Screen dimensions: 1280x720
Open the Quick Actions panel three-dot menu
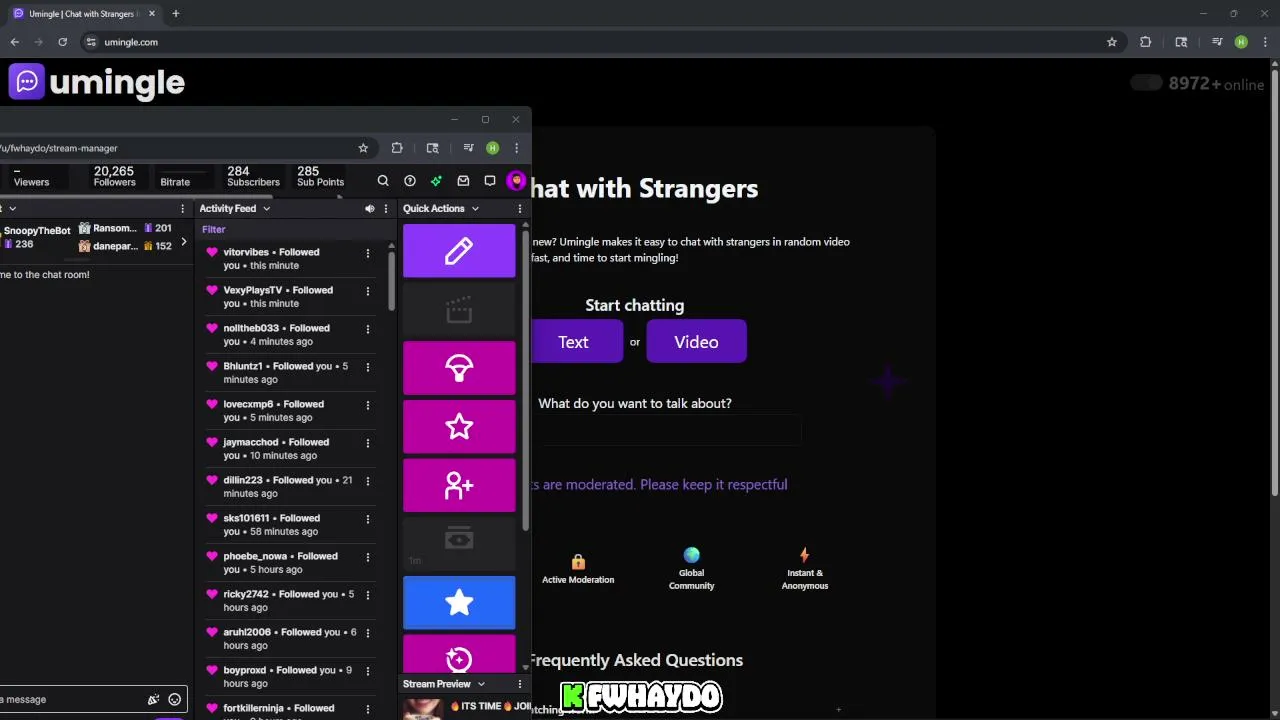(520, 209)
